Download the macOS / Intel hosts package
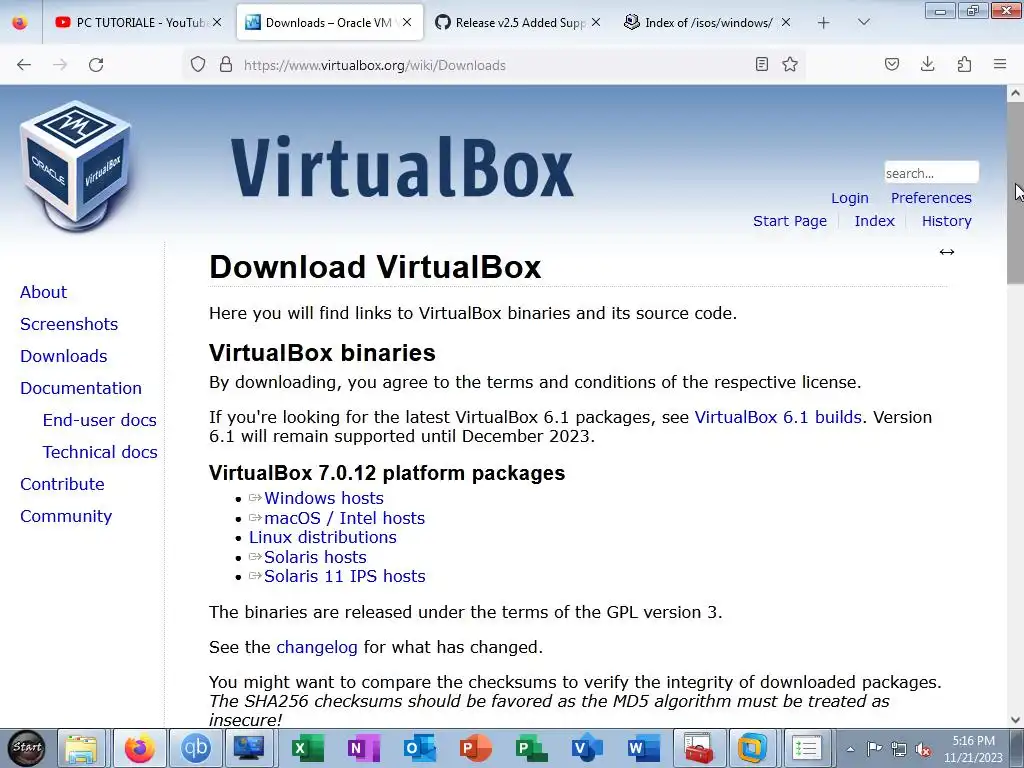The height and width of the screenshot is (768, 1024). pyautogui.click(x=344, y=518)
